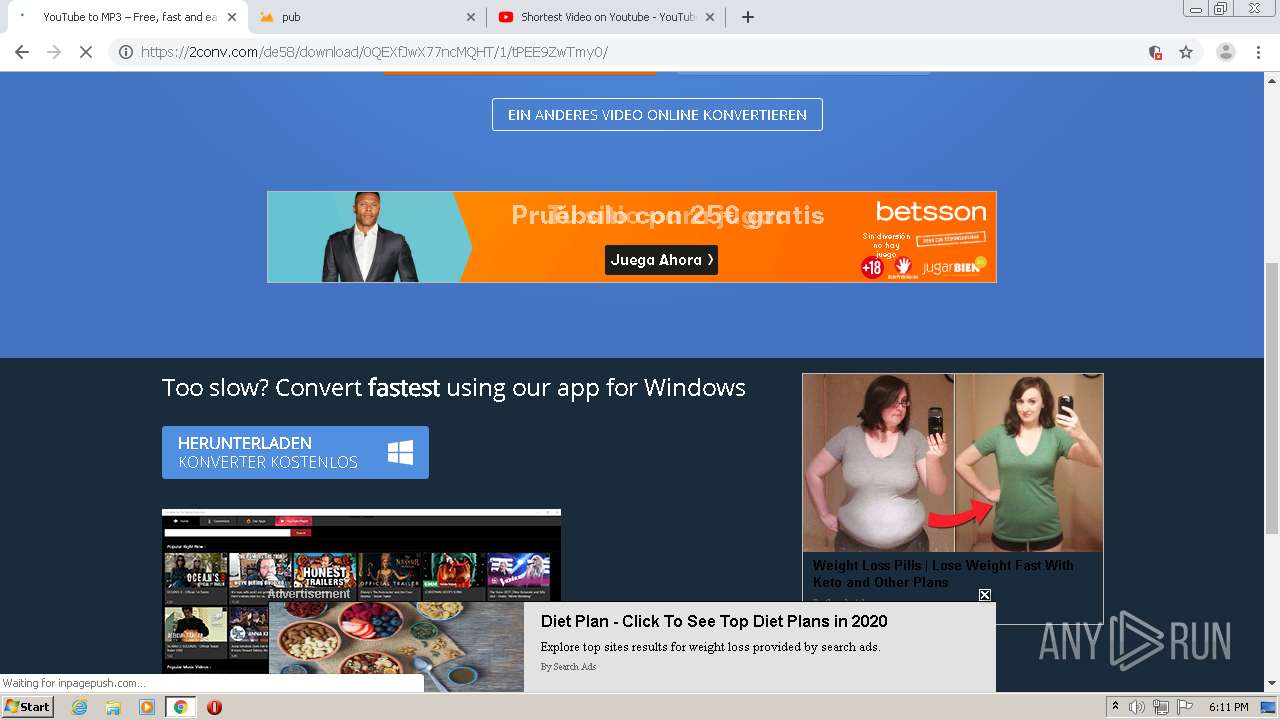
Task: Open the blocked content shield icon
Action: tap(1155, 52)
